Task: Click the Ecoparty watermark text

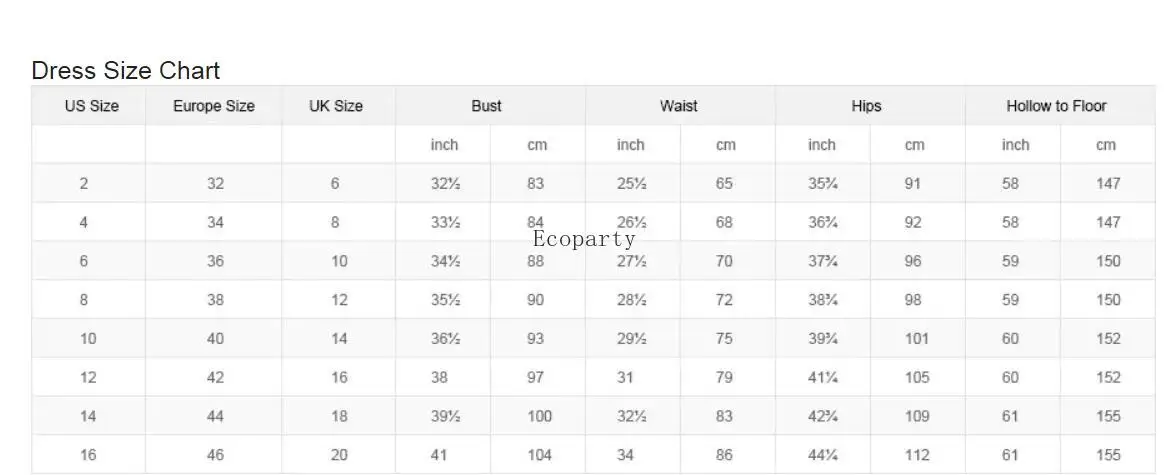Action: coord(584,239)
